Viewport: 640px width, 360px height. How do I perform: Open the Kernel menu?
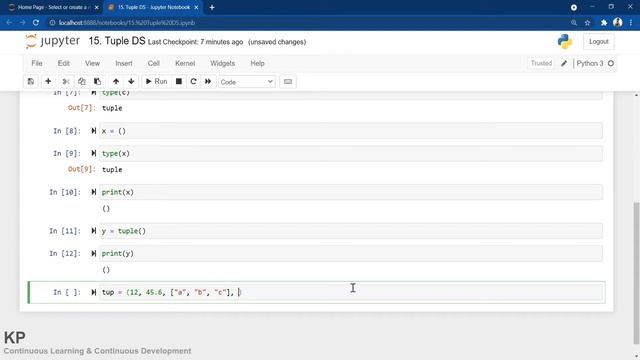[185, 63]
